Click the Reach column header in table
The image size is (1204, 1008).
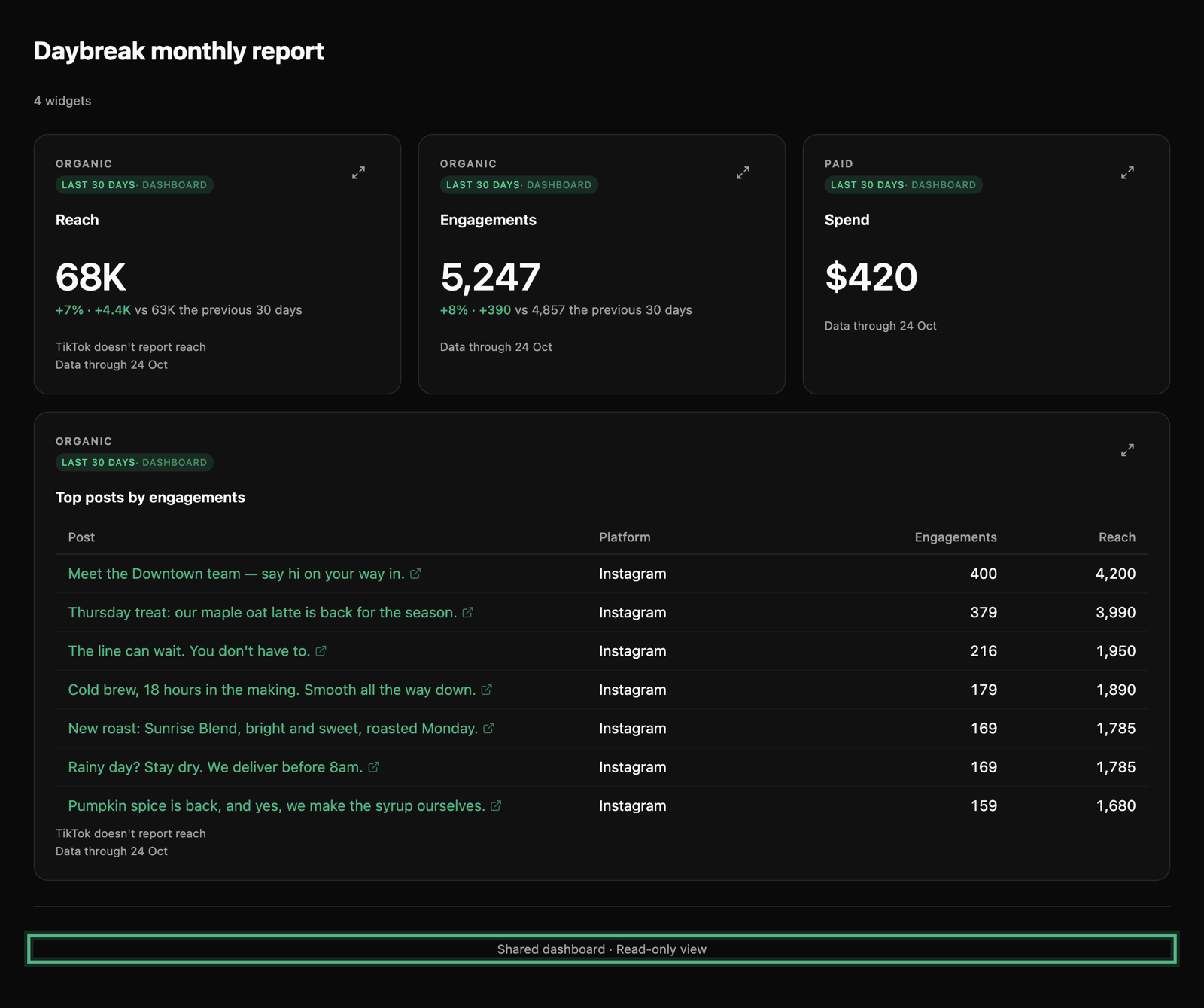(x=1117, y=537)
